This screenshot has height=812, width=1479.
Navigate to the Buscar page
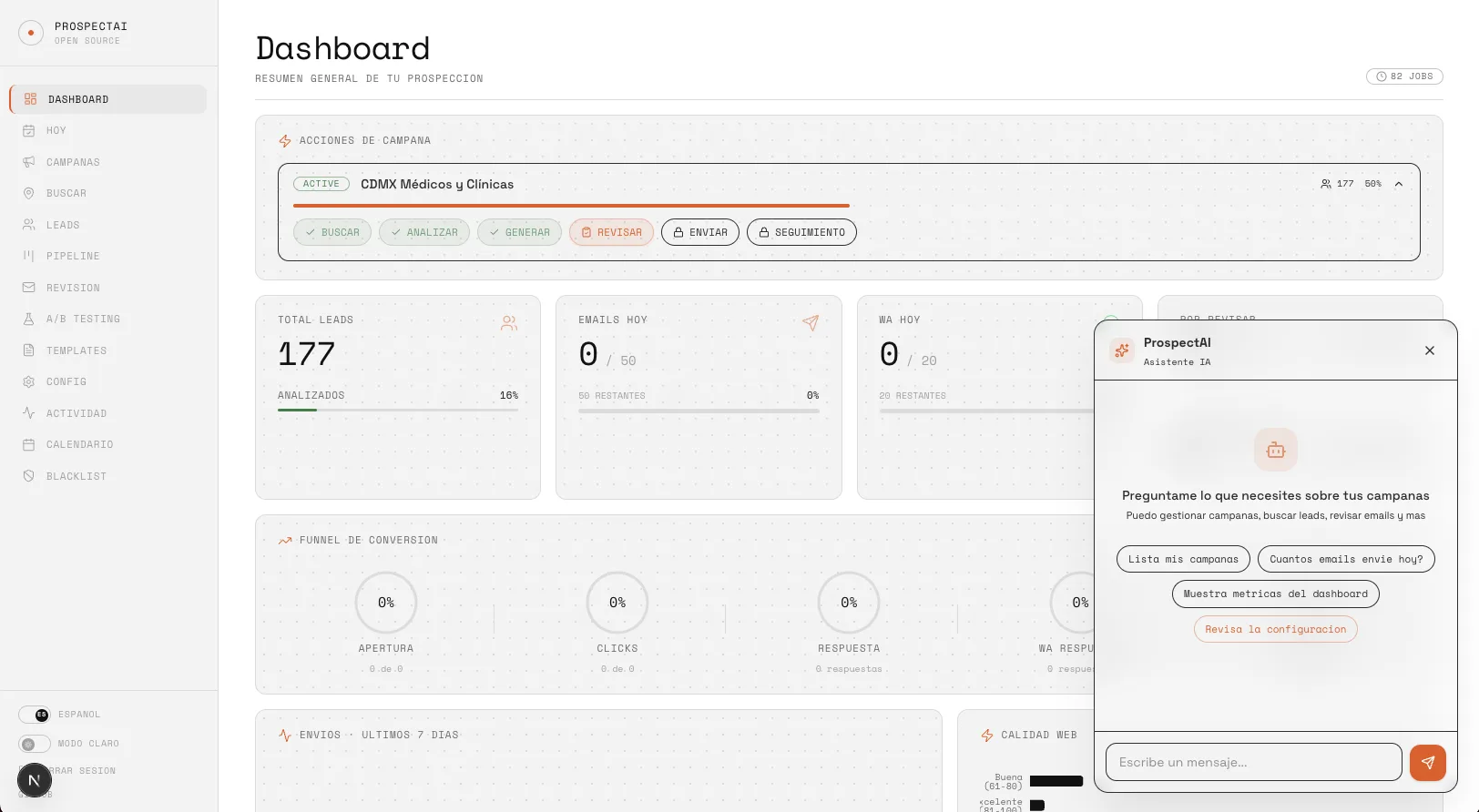(108, 193)
